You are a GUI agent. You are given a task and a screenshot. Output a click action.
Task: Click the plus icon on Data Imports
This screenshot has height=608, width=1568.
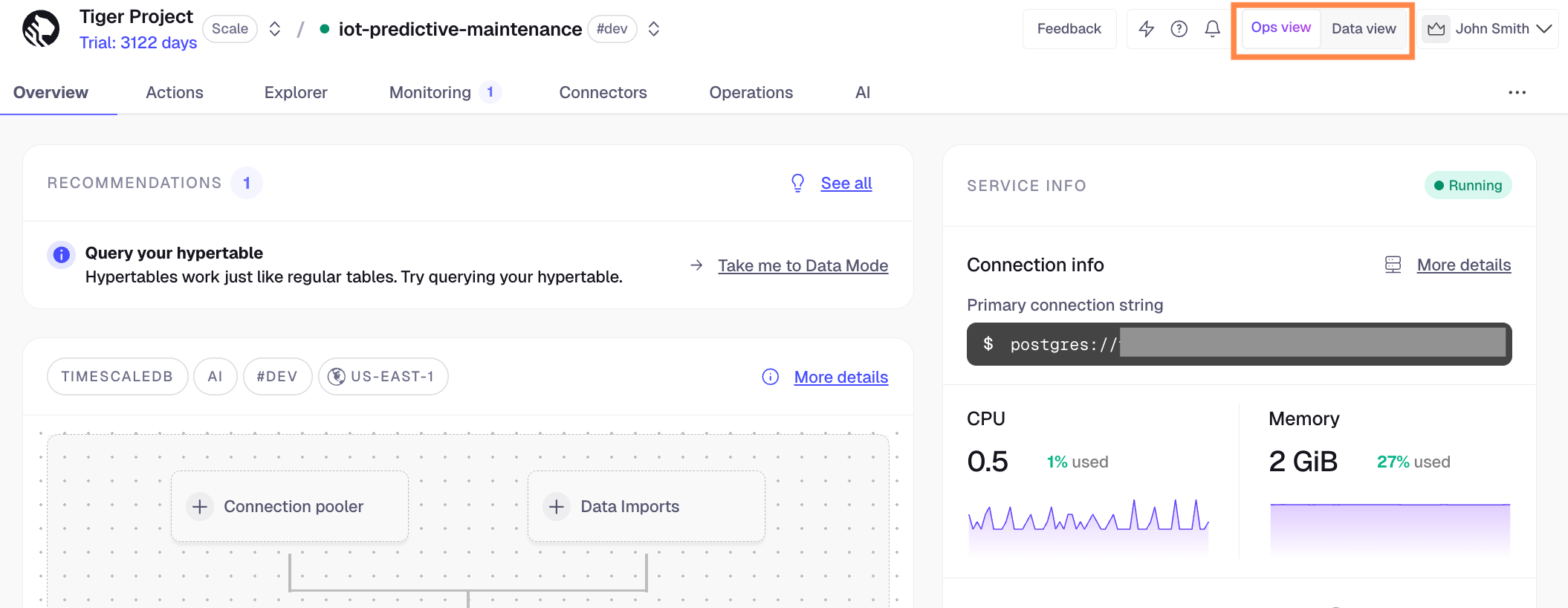pos(557,507)
